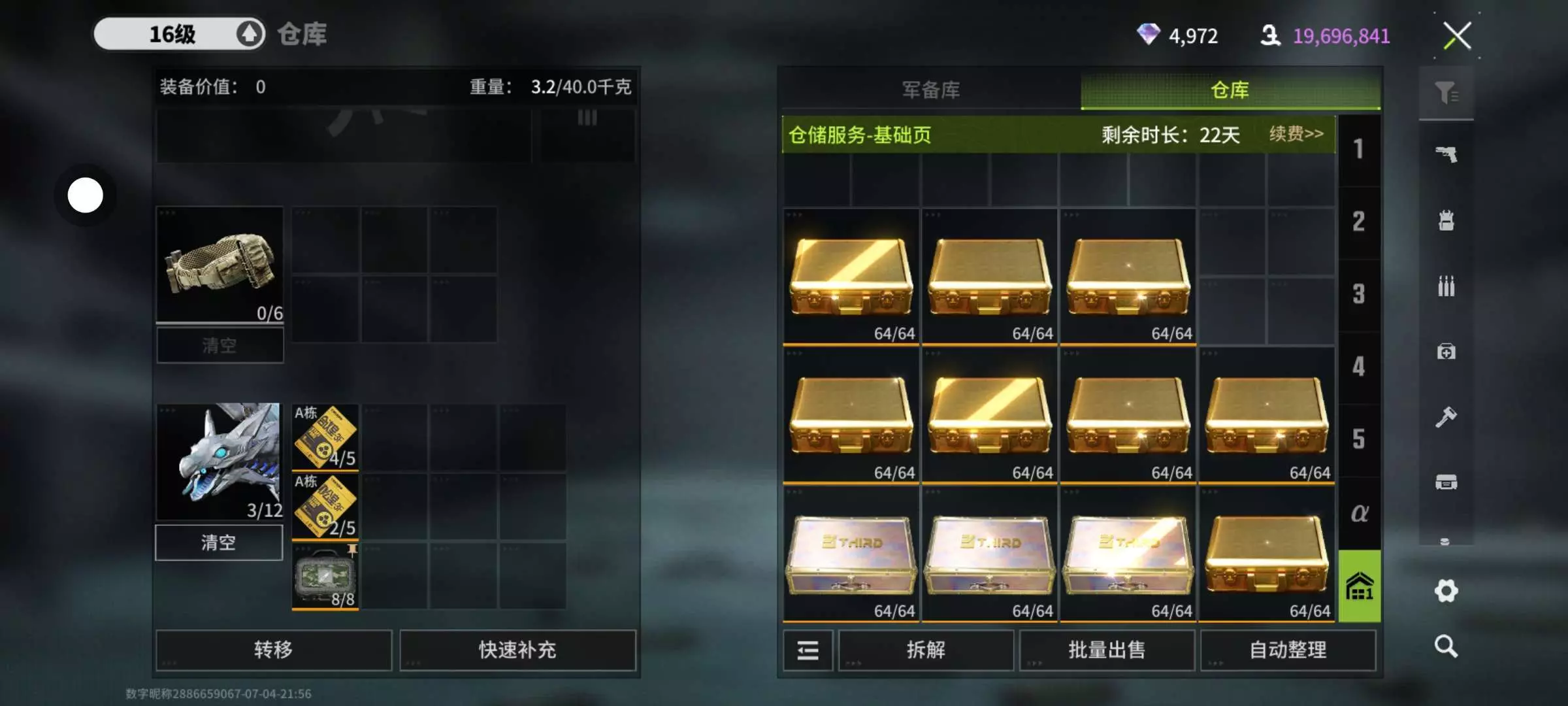Click the 快速补充 button
Viewport: 1568px width, 706px height.
pyautogui.click(x=517, y=650)
